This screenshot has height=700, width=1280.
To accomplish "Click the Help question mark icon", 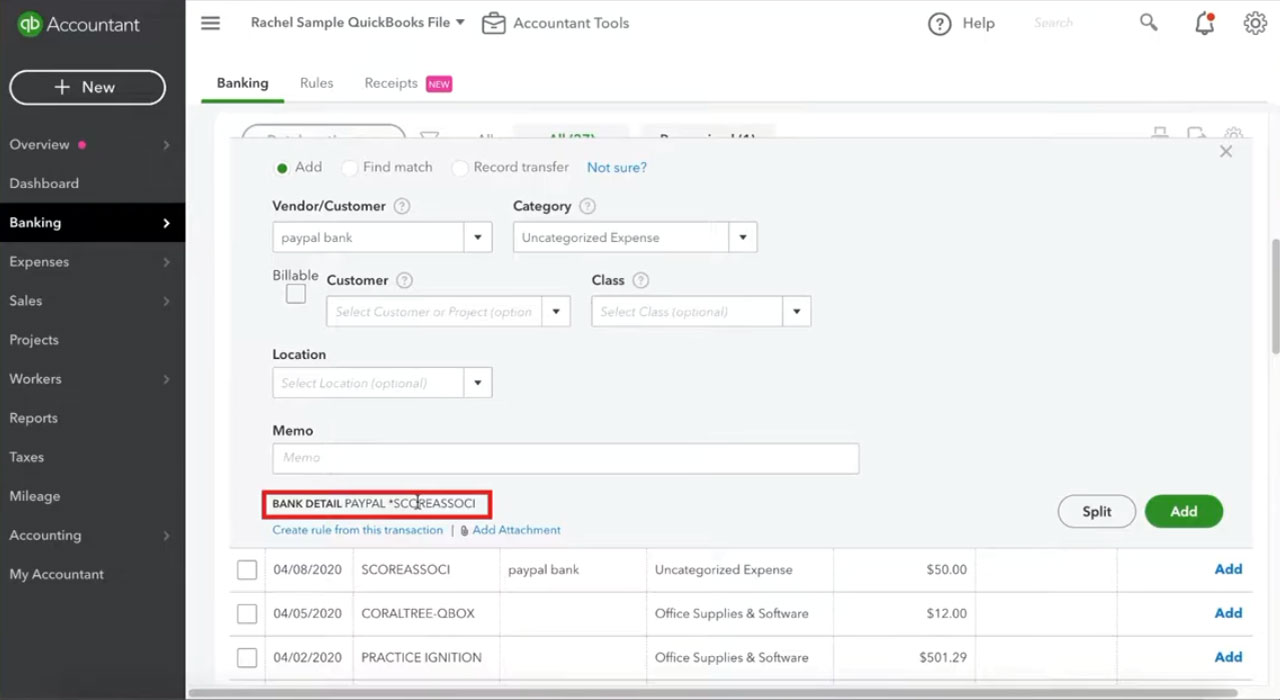I will click(x=939, y=24).
